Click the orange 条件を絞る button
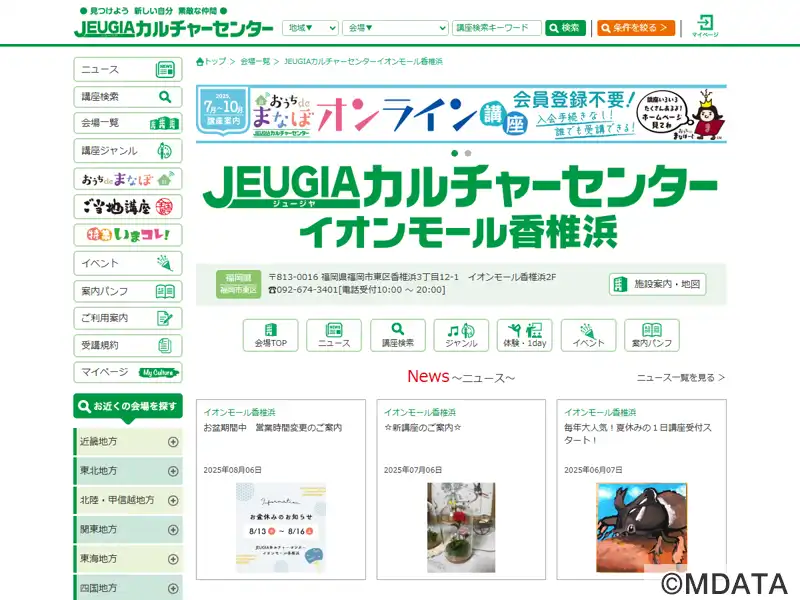 636,28
